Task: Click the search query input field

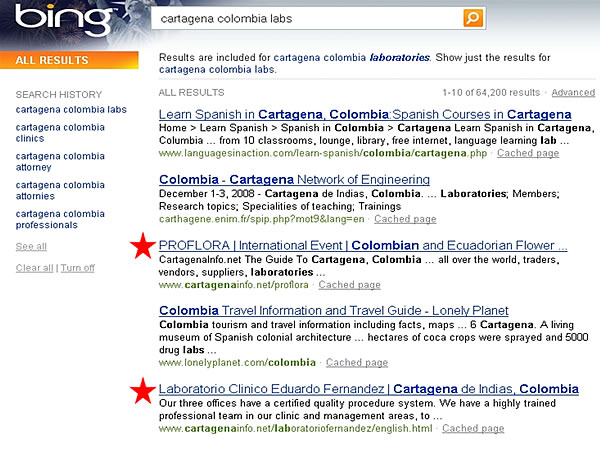Action: click(x=310, y=19)
